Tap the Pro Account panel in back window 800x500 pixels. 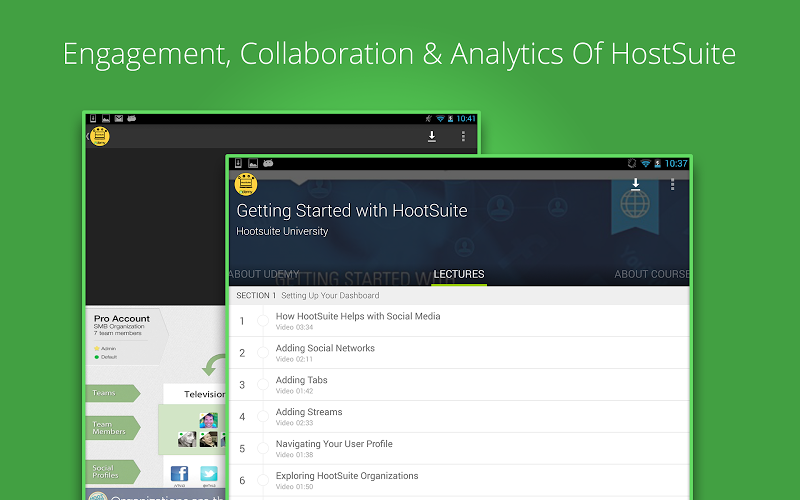tap(125, 337)
